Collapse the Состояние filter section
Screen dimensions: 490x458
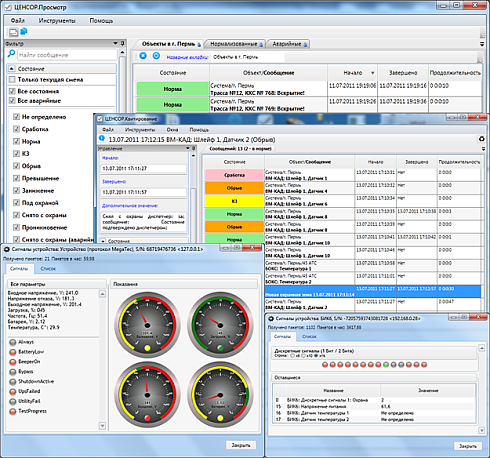pyautogui.click(x=12, y=69)
